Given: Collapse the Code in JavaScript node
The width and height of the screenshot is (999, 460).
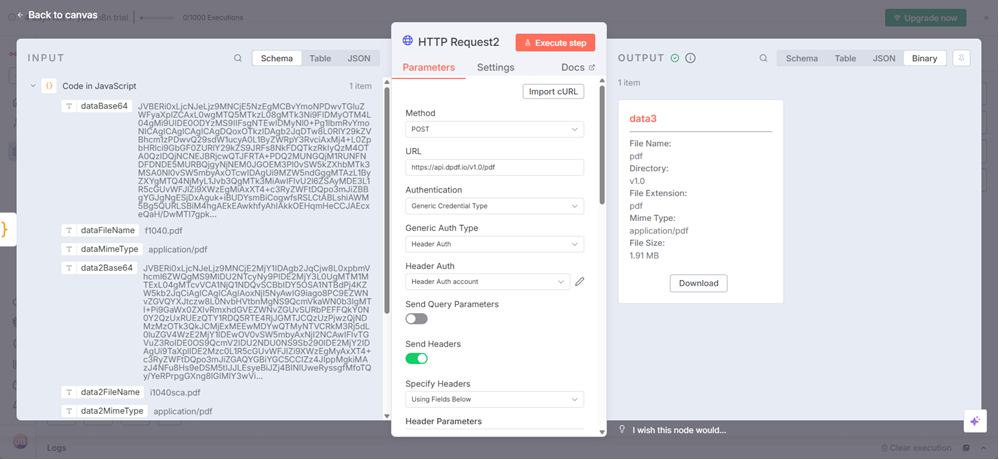Looking at the screenshot, I should 33,87.
